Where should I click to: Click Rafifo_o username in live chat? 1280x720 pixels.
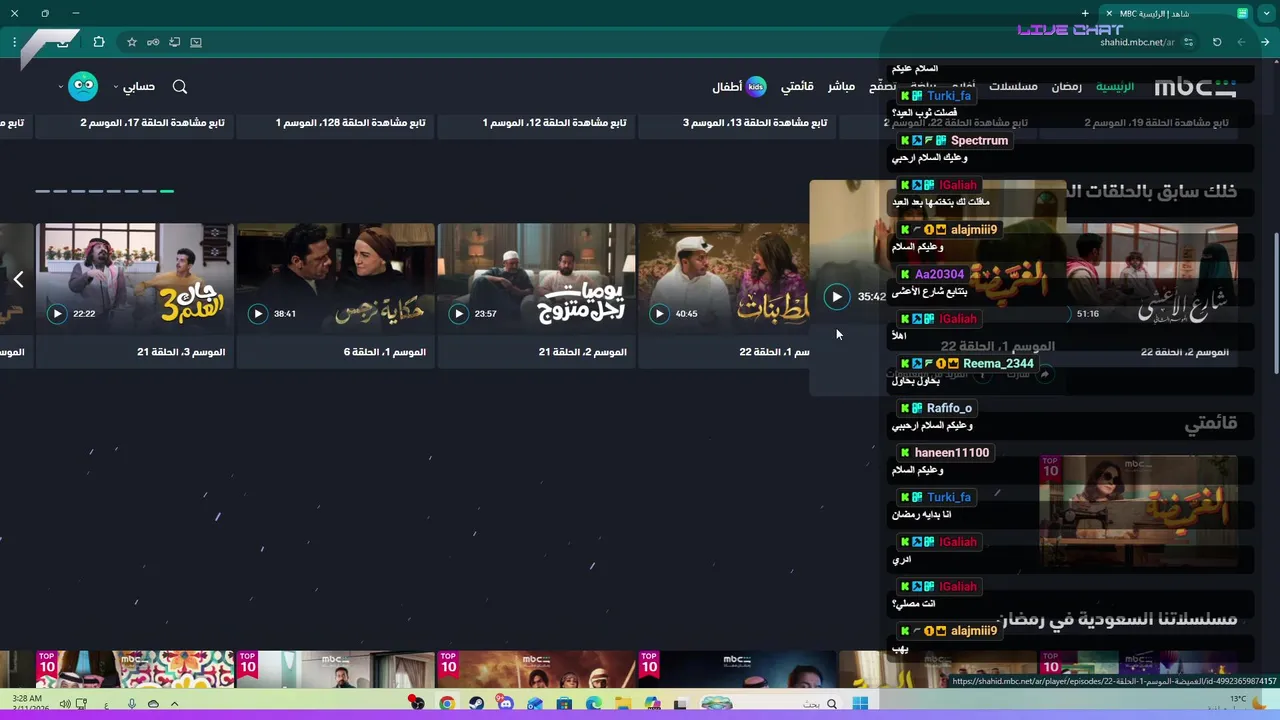[x=949, y=408]
